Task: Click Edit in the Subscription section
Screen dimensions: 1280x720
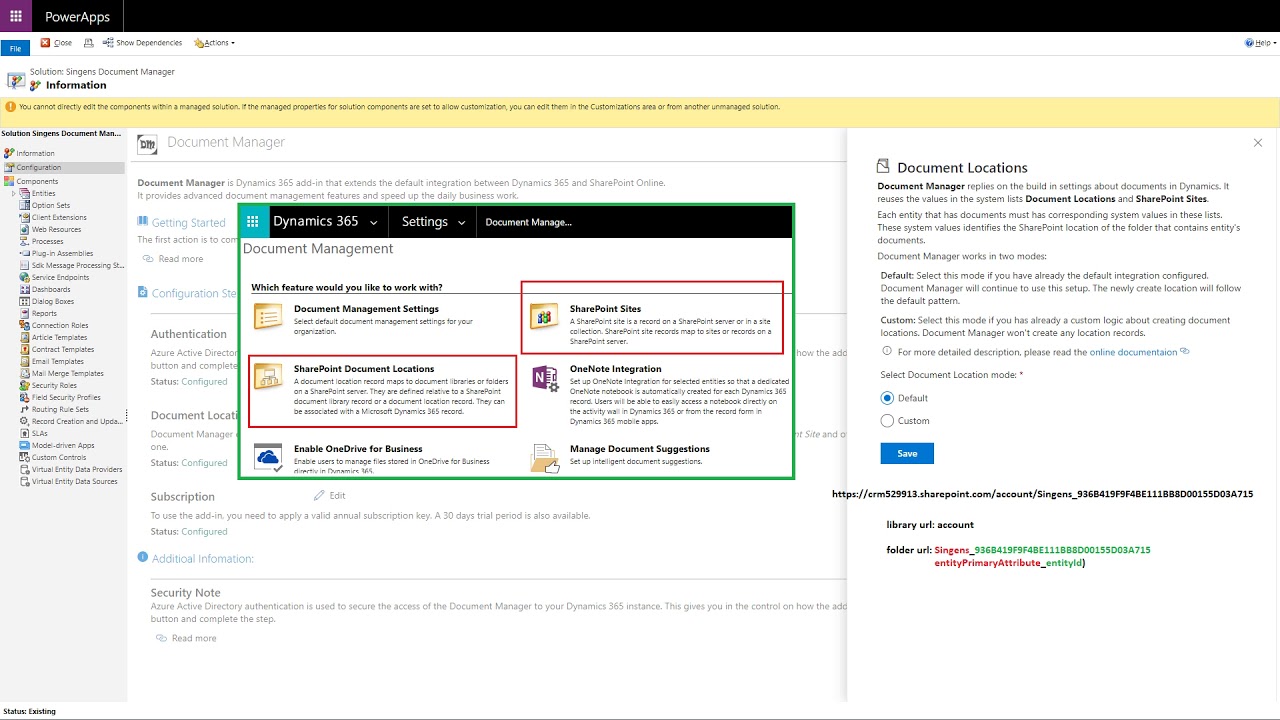Action: tap(337, 495)
